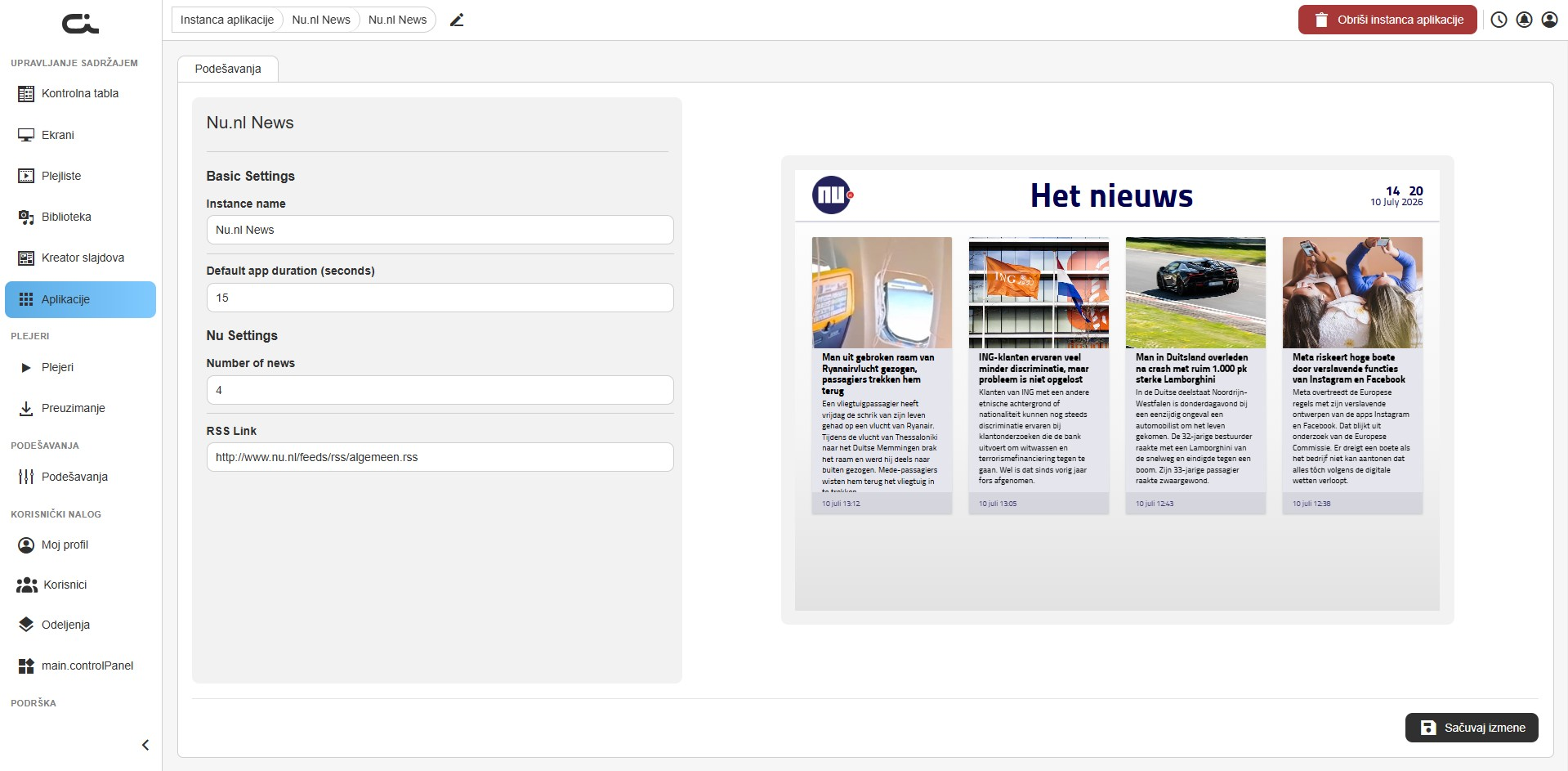The image size is (1568, 771).
Task: Click the Preuzimanje download icon
Action: [26, 408]
